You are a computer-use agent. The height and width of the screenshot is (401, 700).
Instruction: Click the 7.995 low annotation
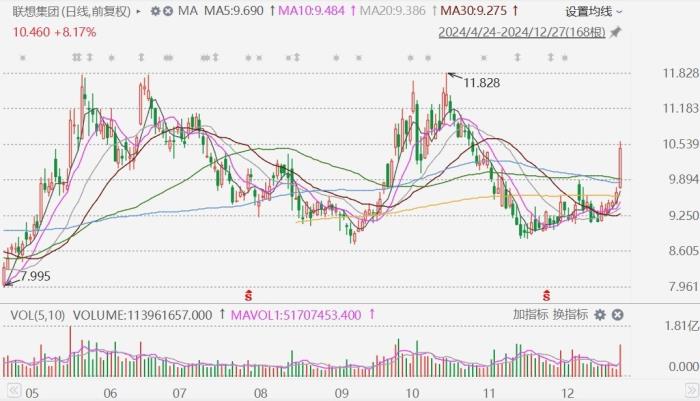(35, 276)
